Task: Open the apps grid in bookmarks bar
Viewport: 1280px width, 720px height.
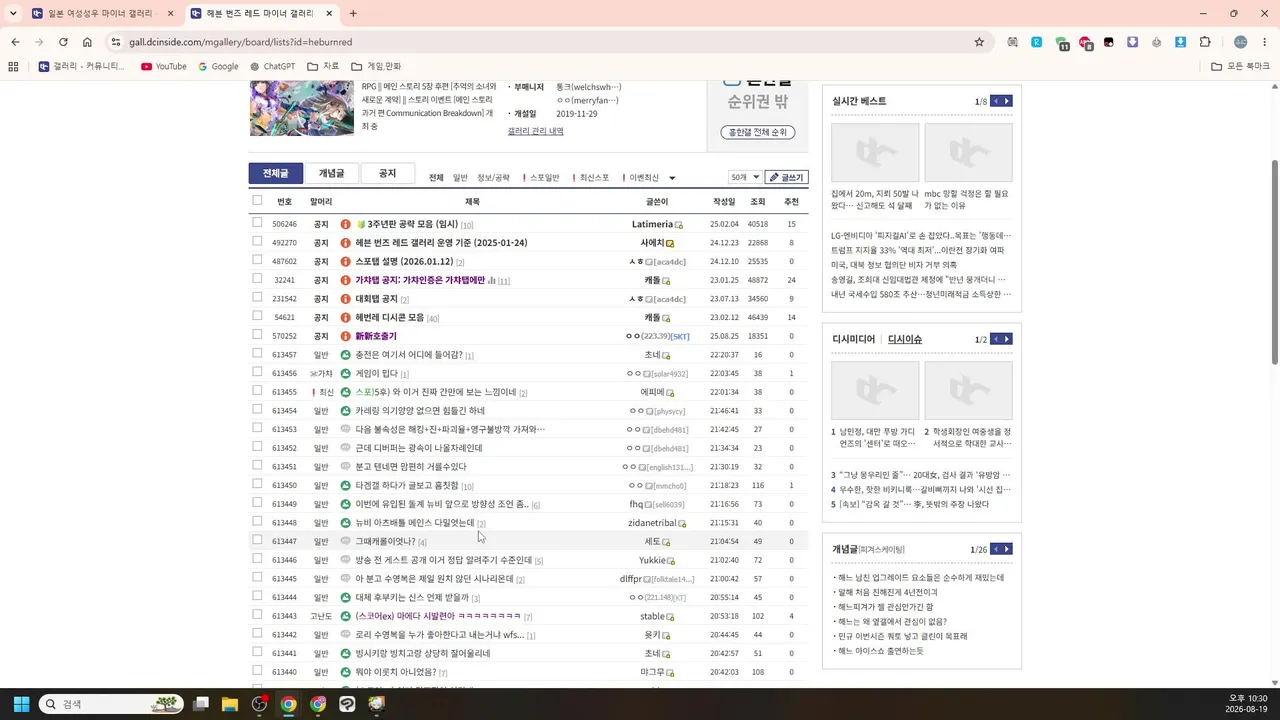Action: (13, 66)
